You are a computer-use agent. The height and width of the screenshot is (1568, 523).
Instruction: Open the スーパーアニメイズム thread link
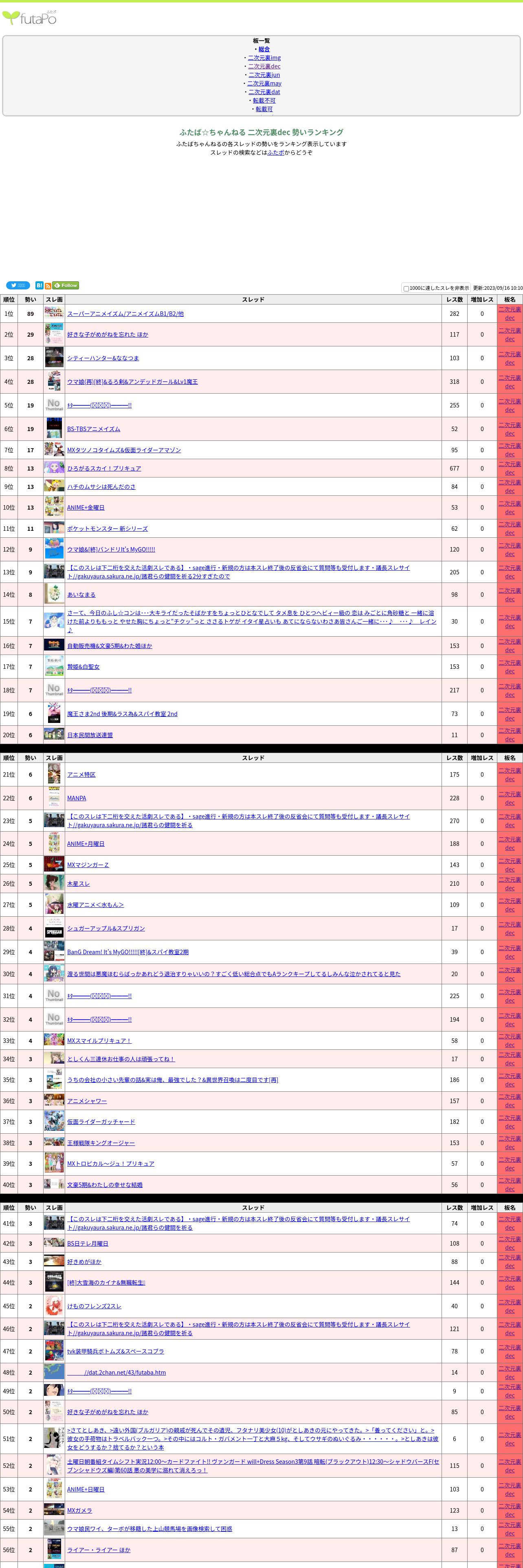tap(125, 314)
